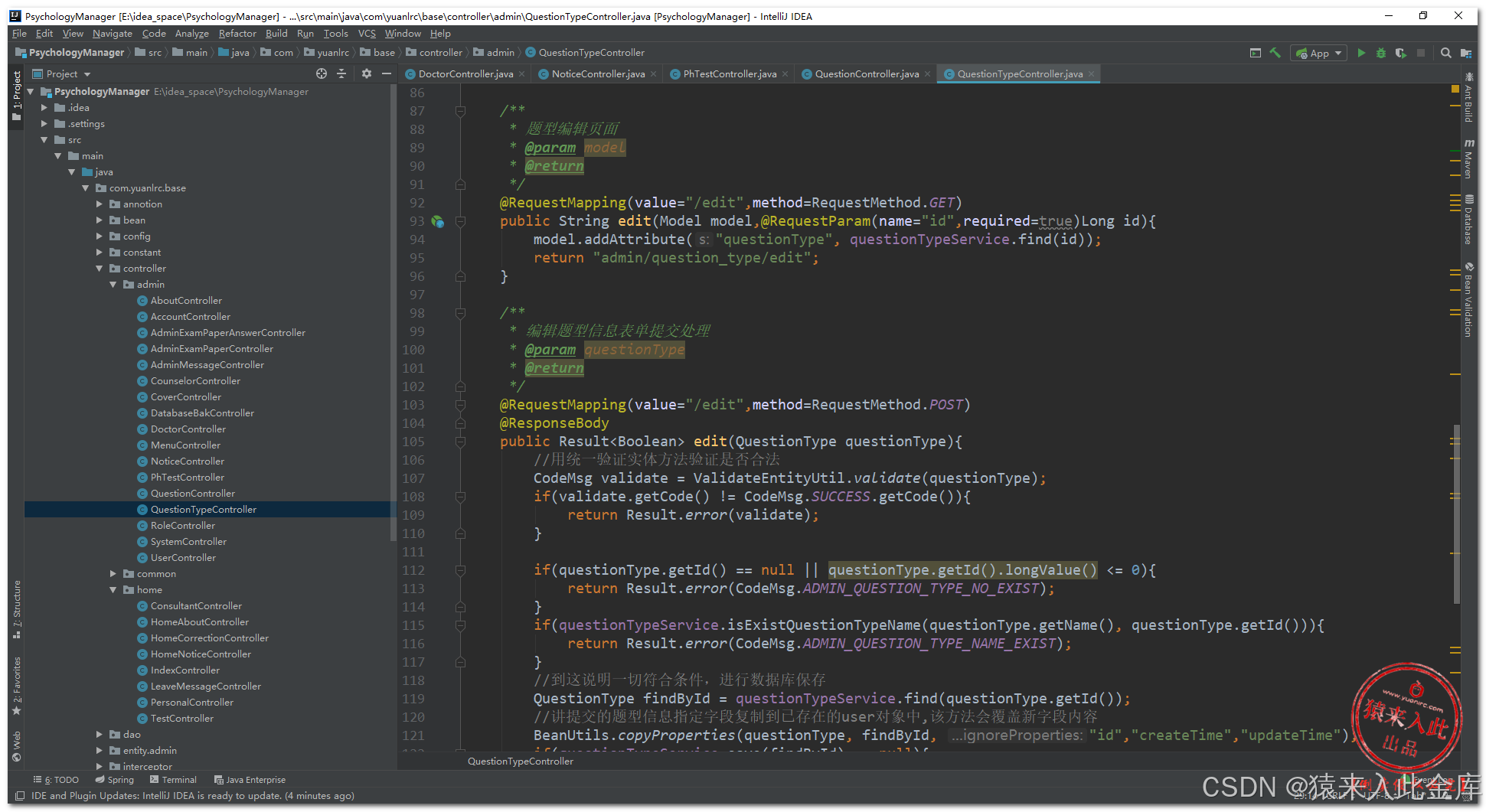Close the QuestionTypeController.java tab
The image size is (1486, 812).
[1091, 74]
